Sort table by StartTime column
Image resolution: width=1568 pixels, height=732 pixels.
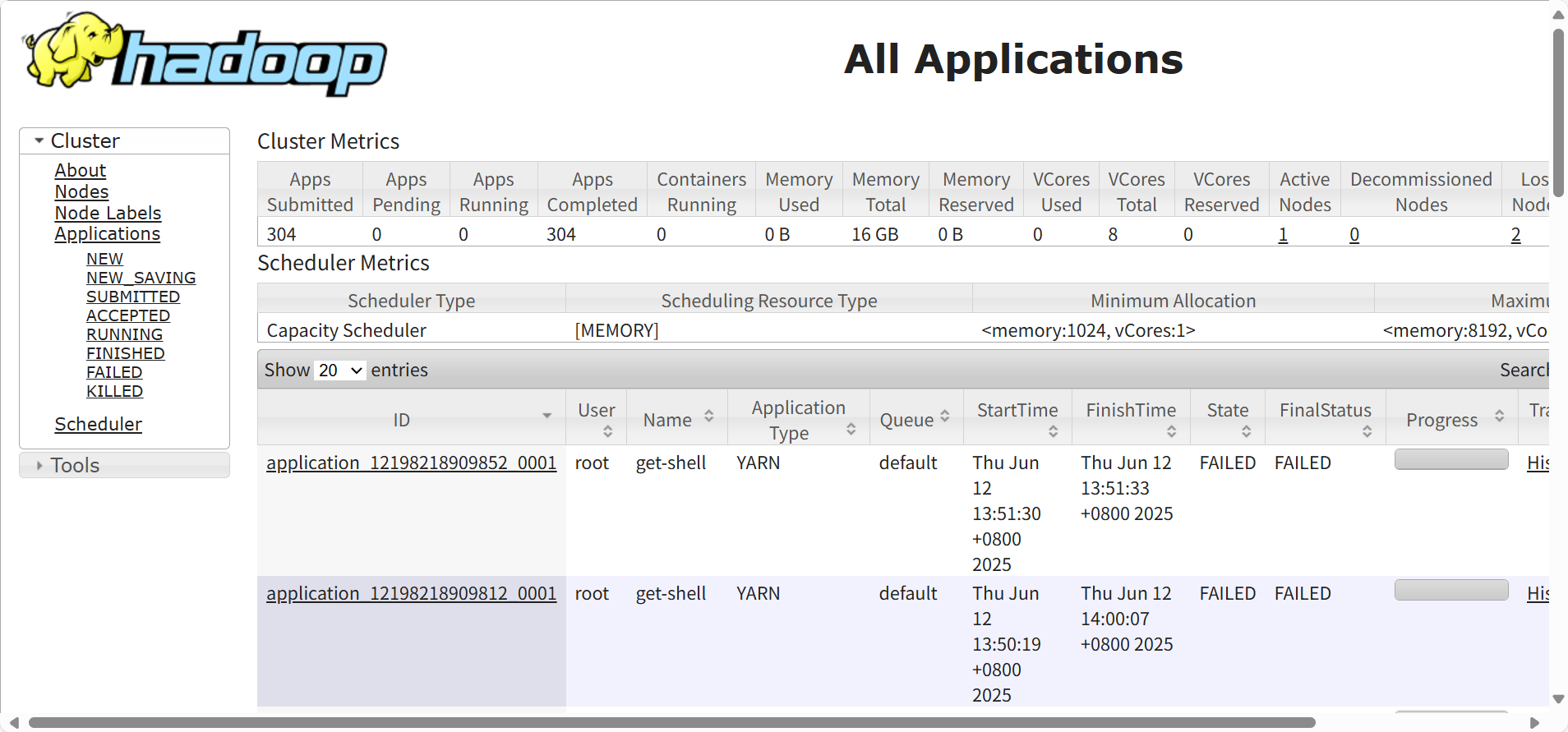1017,419
